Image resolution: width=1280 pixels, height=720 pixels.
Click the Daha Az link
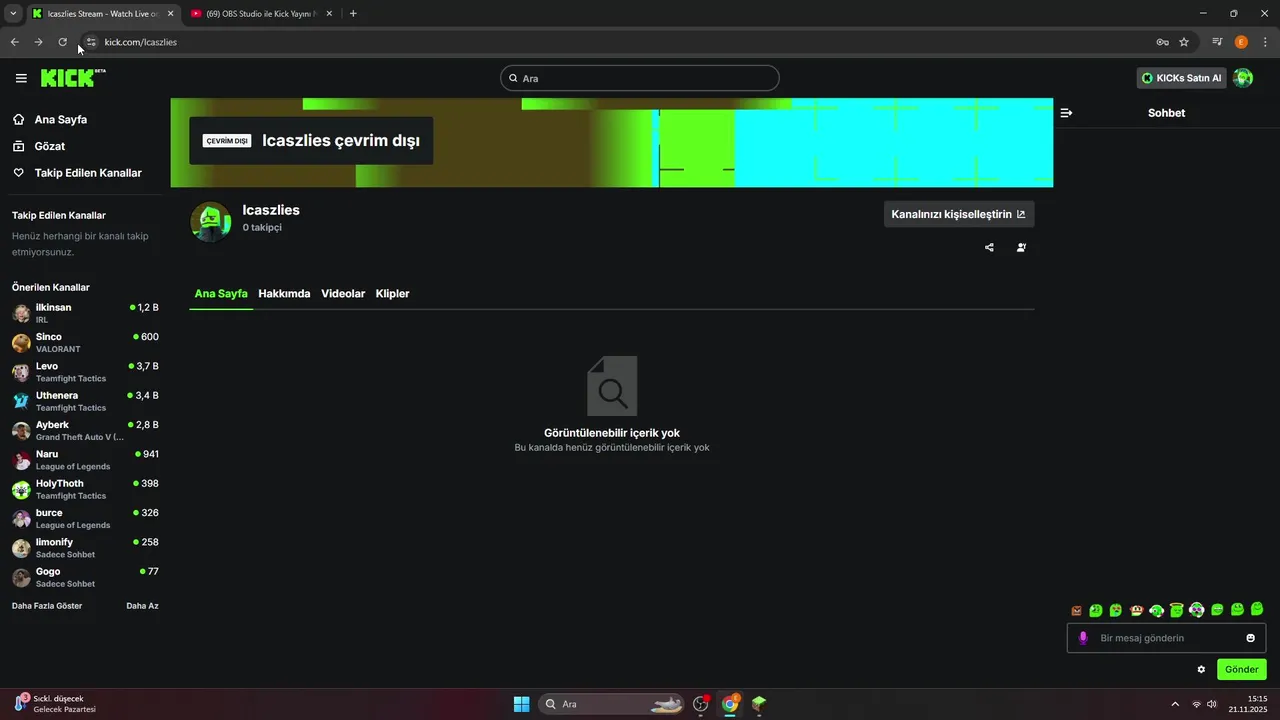click(142, 606)
